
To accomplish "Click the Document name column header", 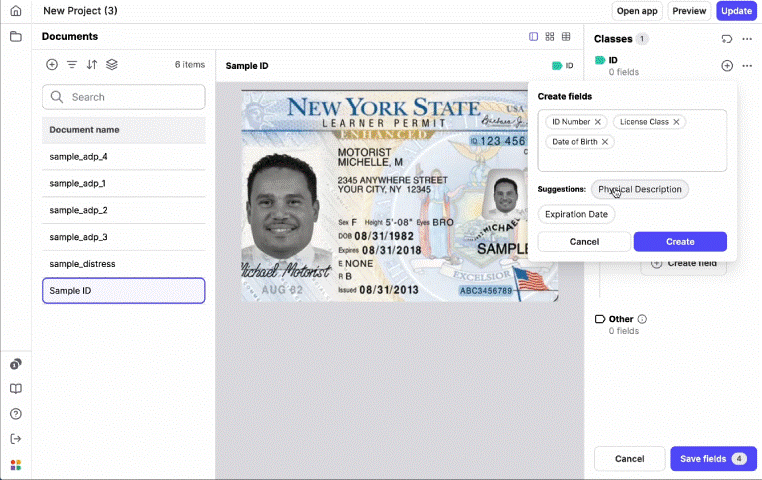I will 123,130.
